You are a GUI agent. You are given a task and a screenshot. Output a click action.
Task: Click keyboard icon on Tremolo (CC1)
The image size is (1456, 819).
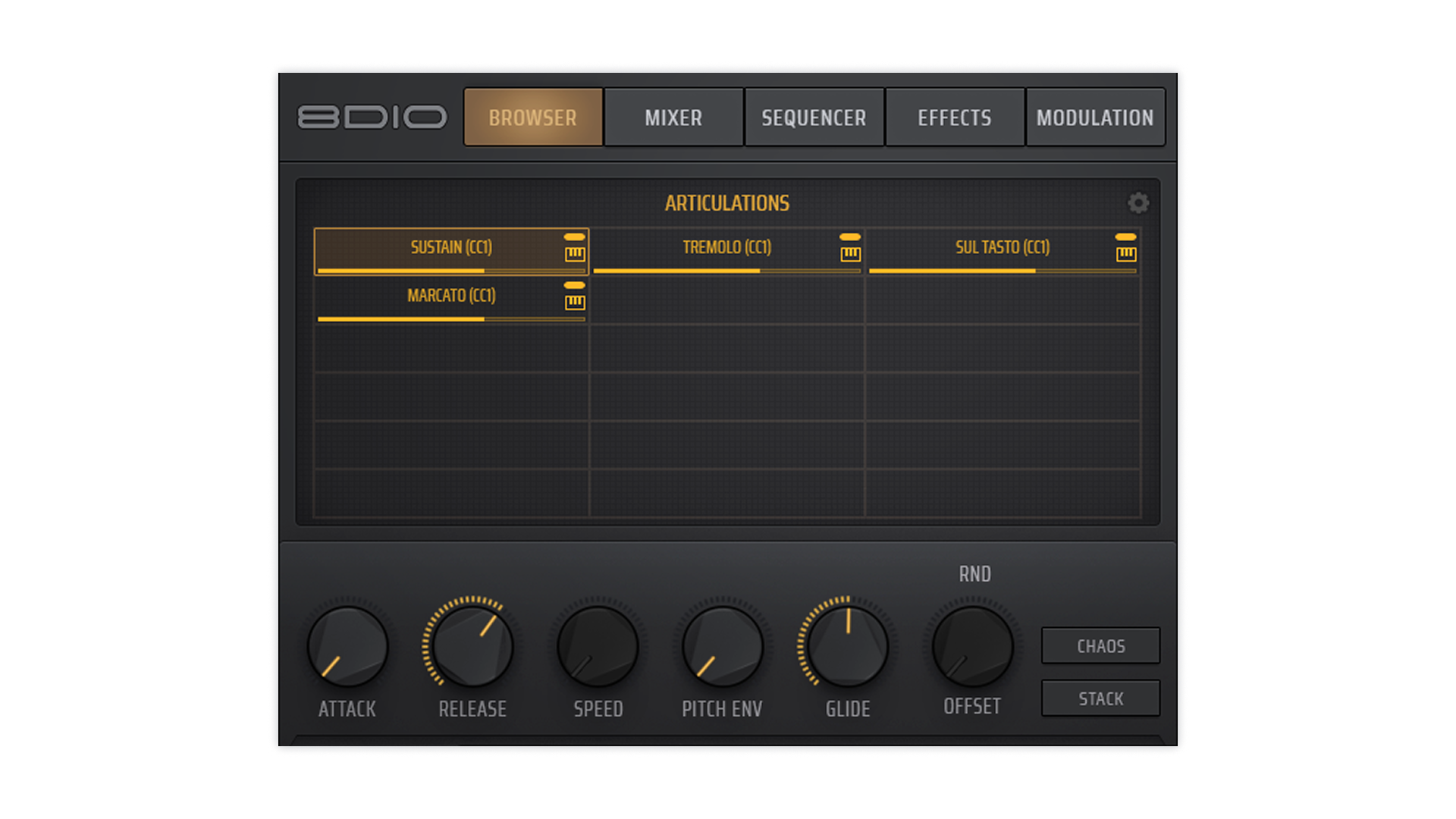[850, 254]
